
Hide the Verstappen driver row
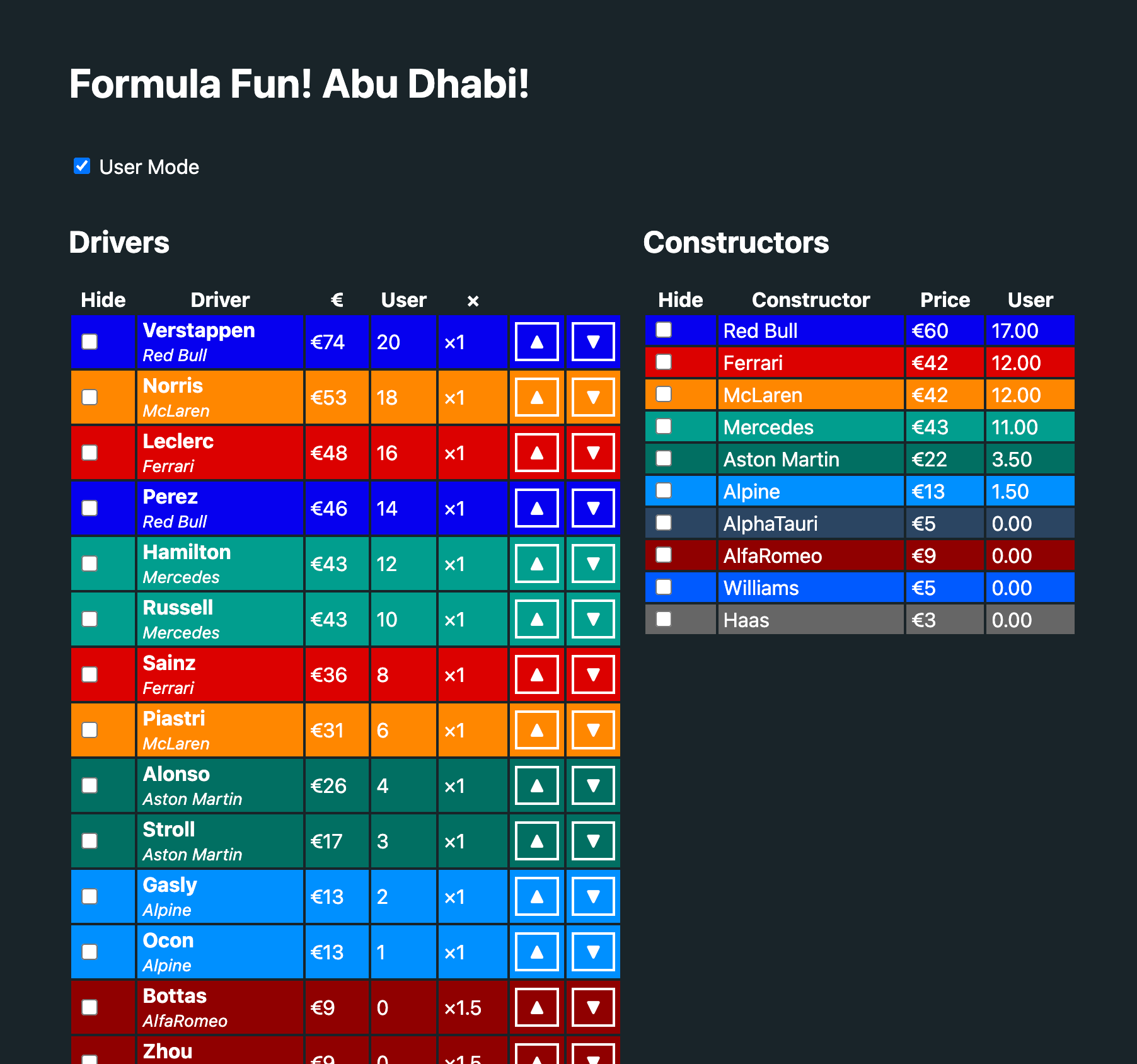(89, 341)
